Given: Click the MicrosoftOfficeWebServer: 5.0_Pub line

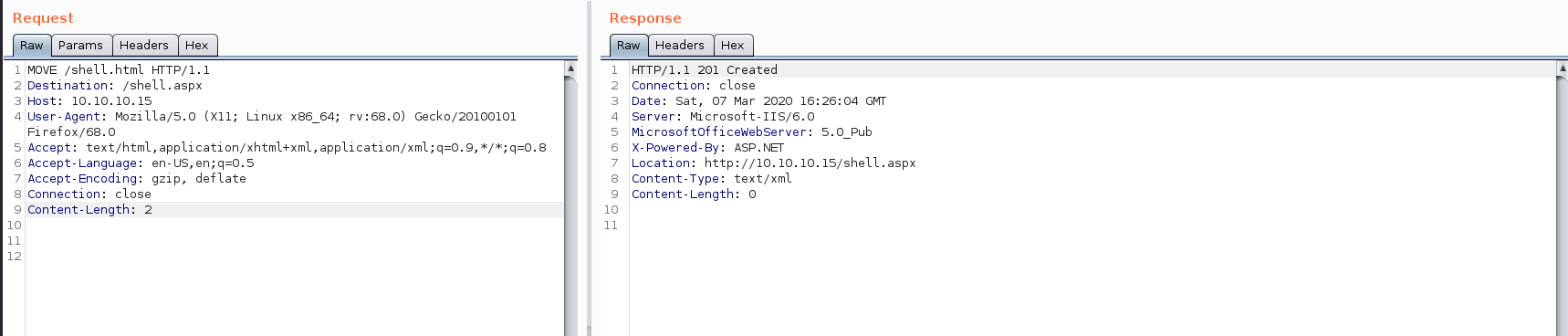Looking at the screenshot, I should coord(752,132).
